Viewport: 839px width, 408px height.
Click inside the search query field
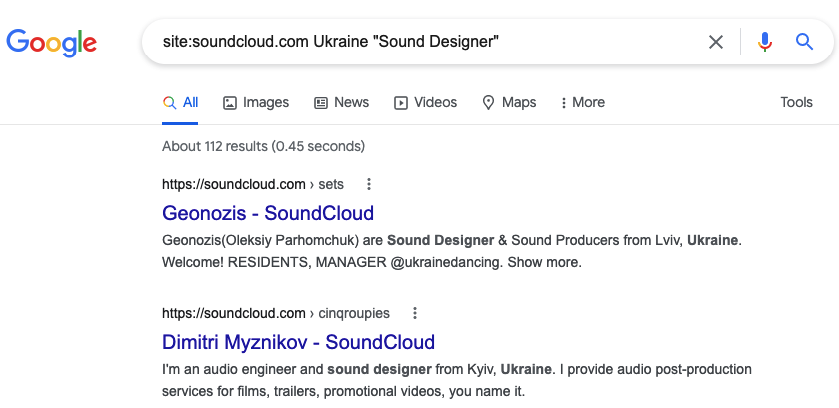[428, 42]
